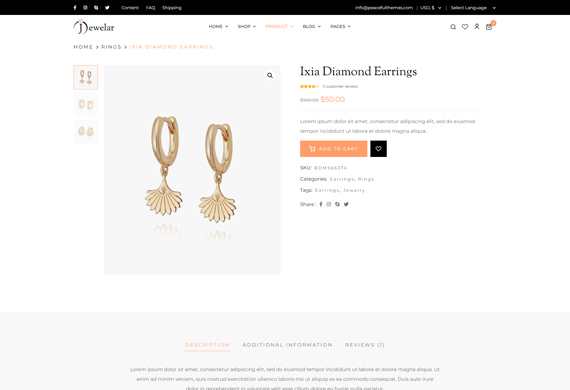Switch to the Description tab
The width and height of the screenshot is (570, 390).
click(207, 345)
